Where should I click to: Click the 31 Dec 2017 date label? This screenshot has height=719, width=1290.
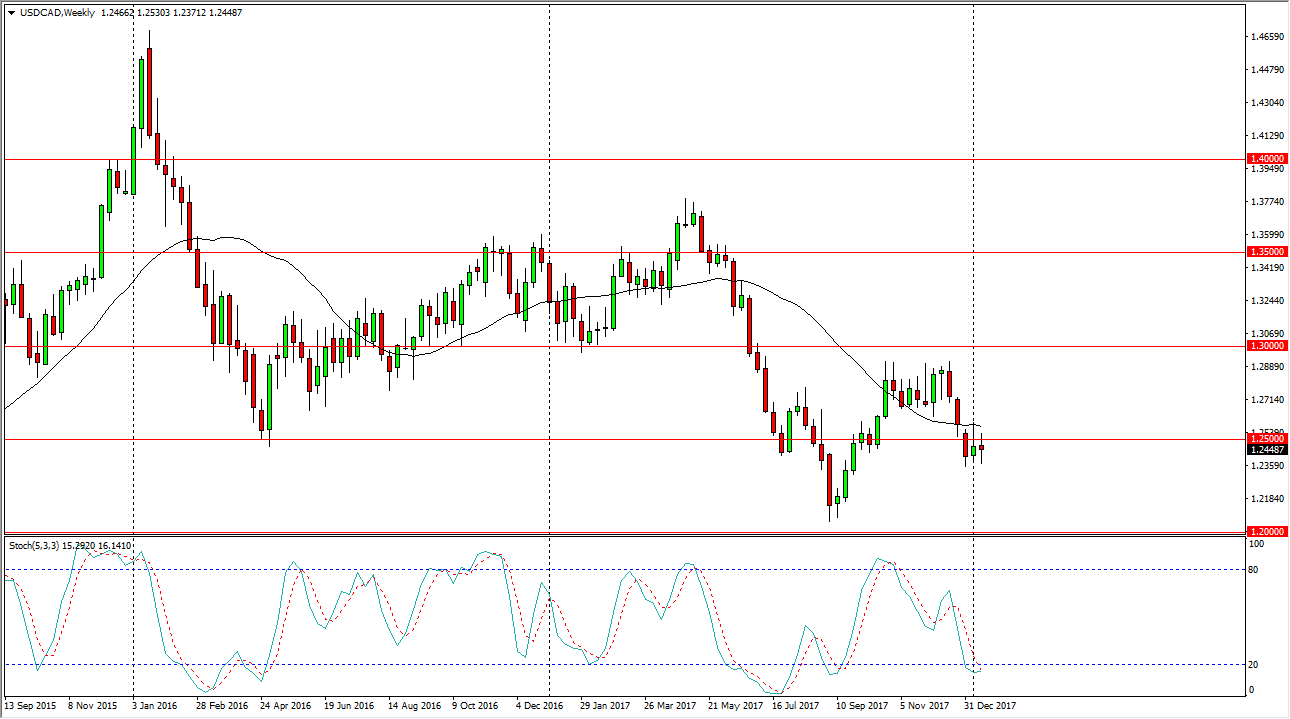click(x=991, y=706)
